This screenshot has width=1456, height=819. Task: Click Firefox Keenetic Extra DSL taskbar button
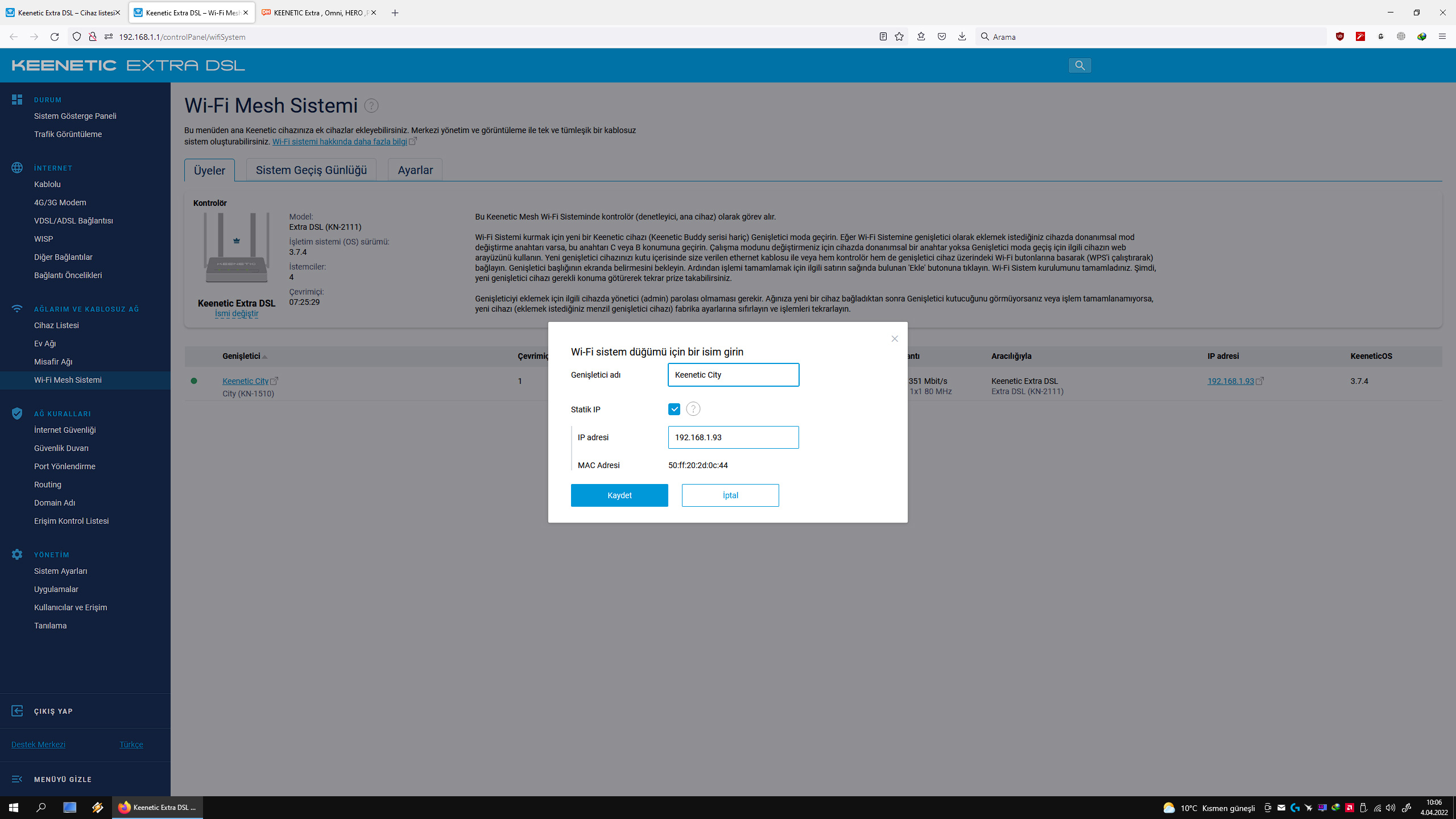pos(158,808)
